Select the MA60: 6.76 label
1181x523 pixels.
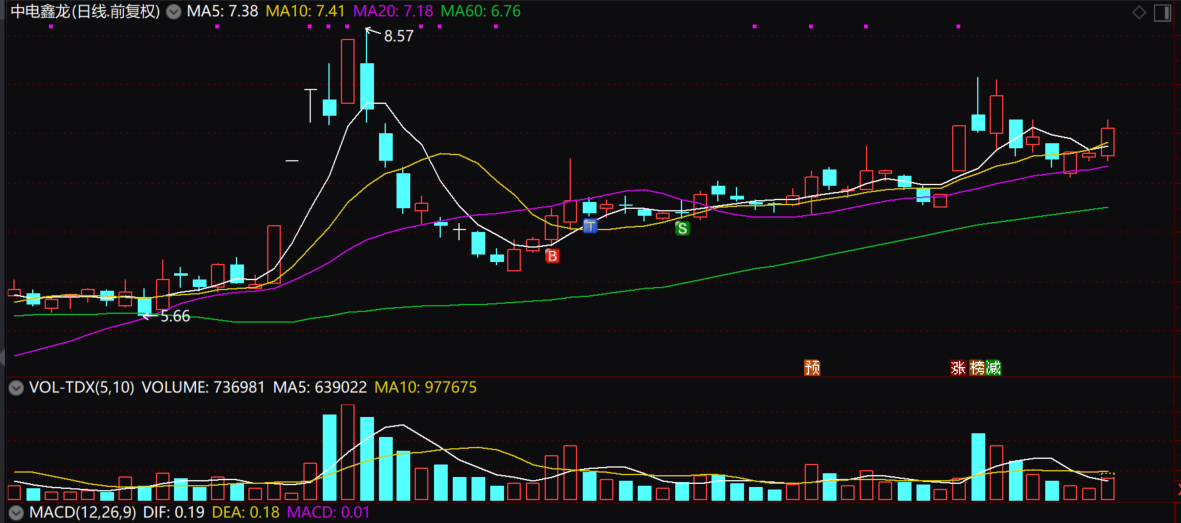click(480, 12)
